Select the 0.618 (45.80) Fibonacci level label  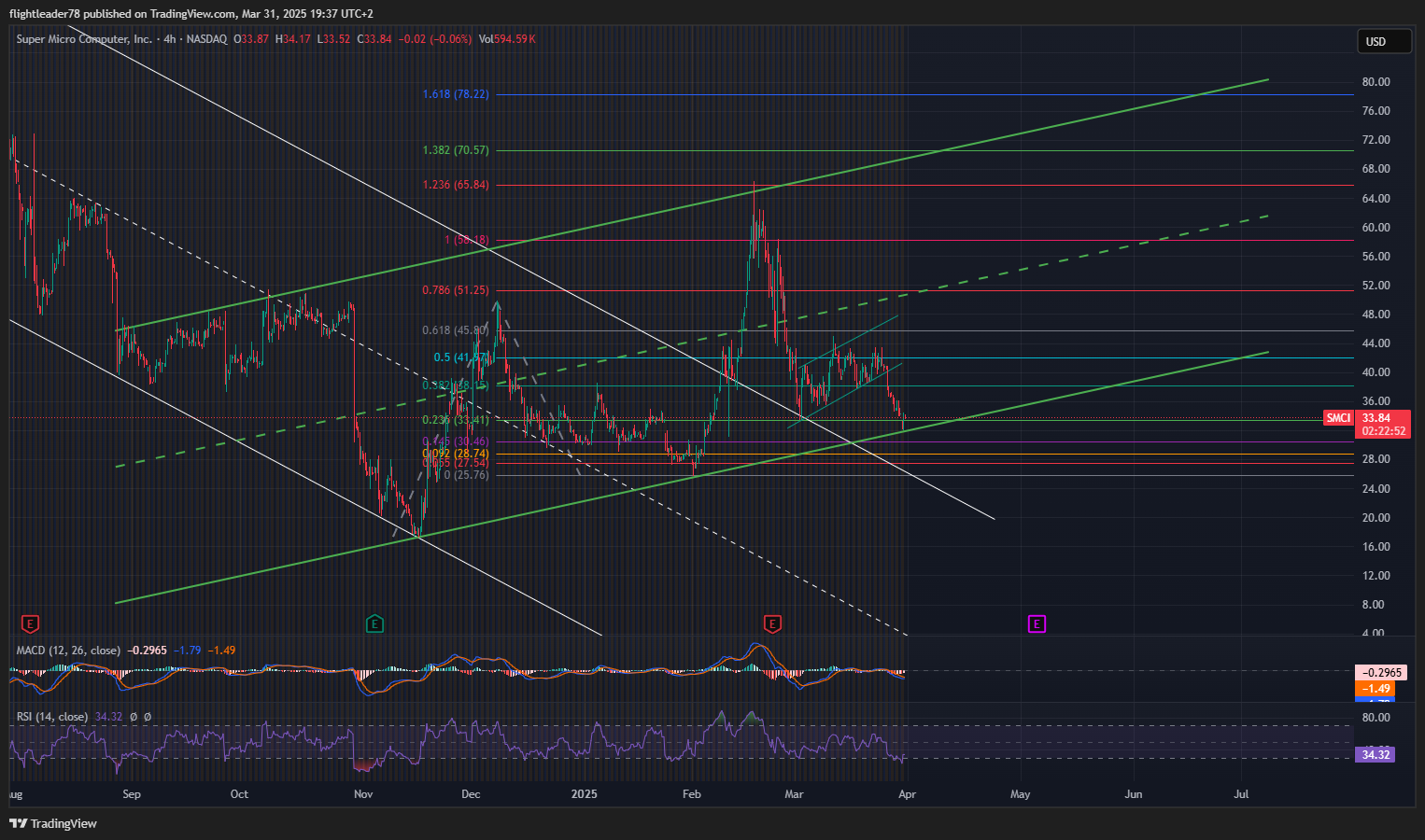[x=456, y=330]
